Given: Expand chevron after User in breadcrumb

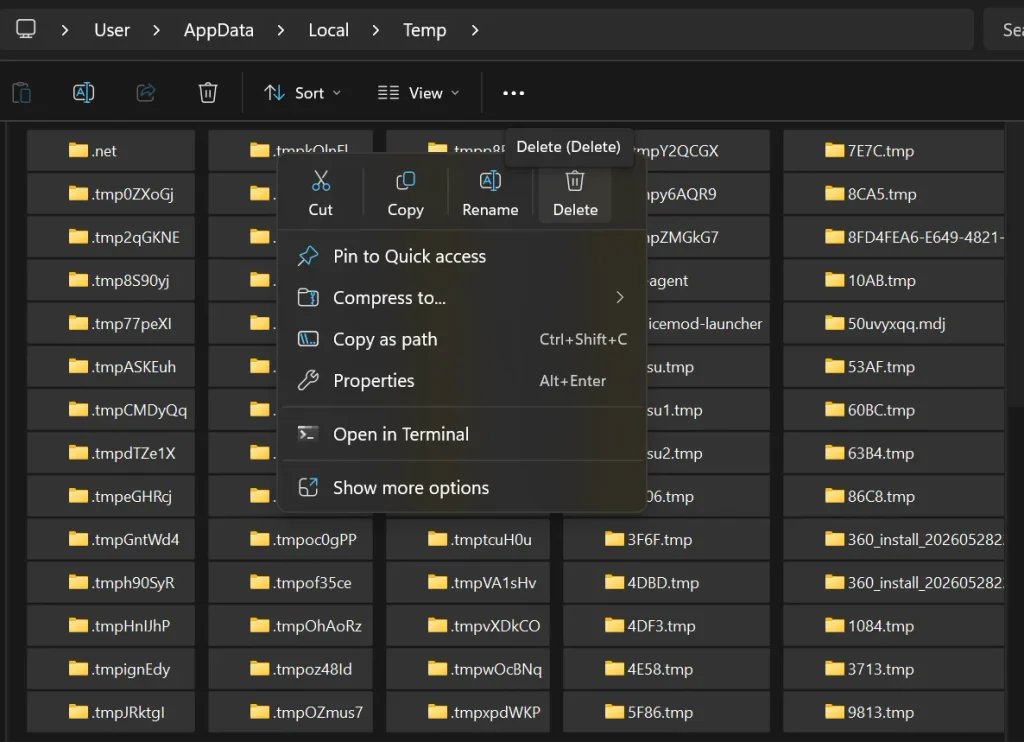Looking at the screenshot, I should (156, 30).
